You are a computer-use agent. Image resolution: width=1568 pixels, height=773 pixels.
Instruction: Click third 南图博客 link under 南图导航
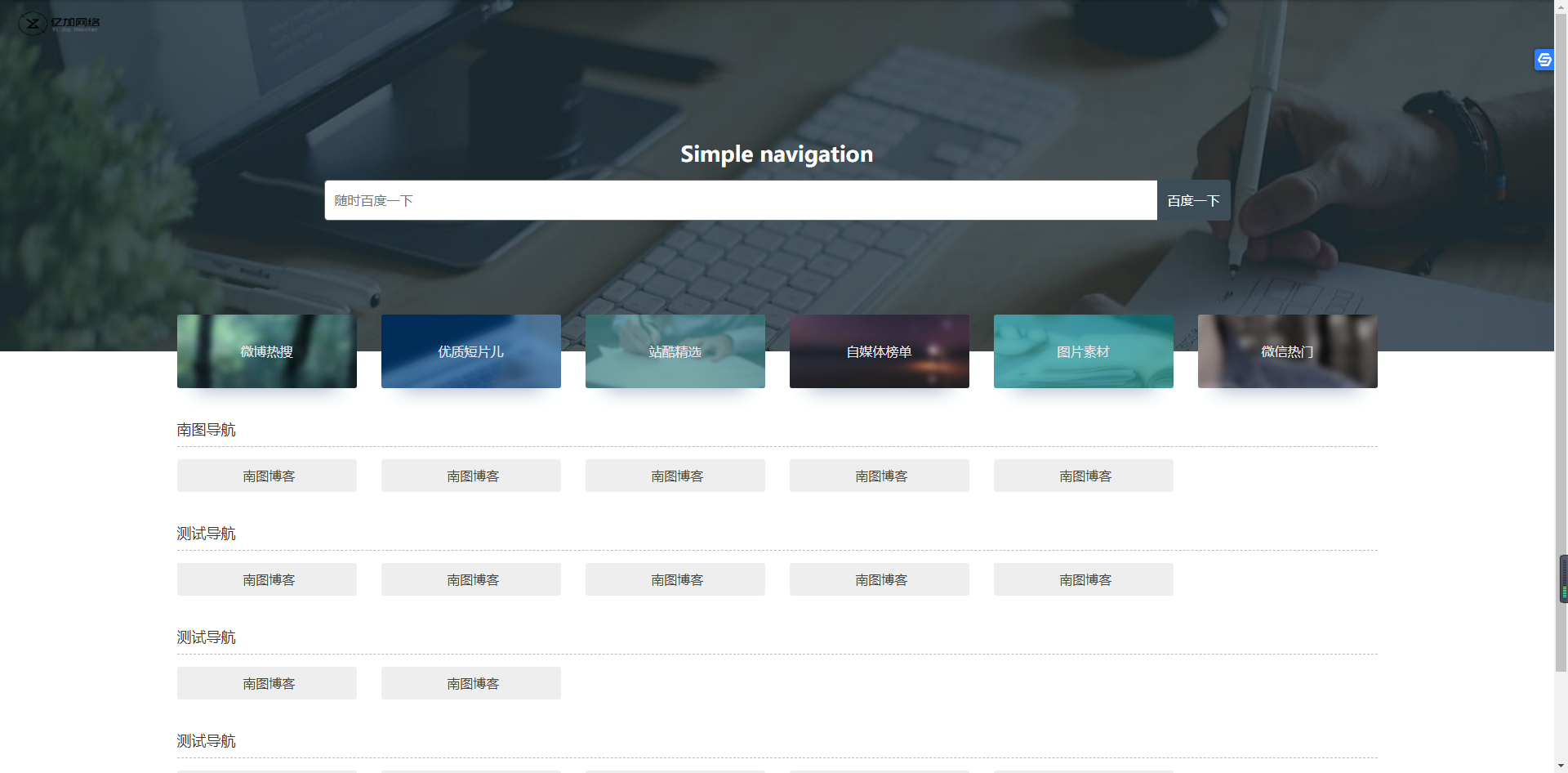[x=675, y=476]
